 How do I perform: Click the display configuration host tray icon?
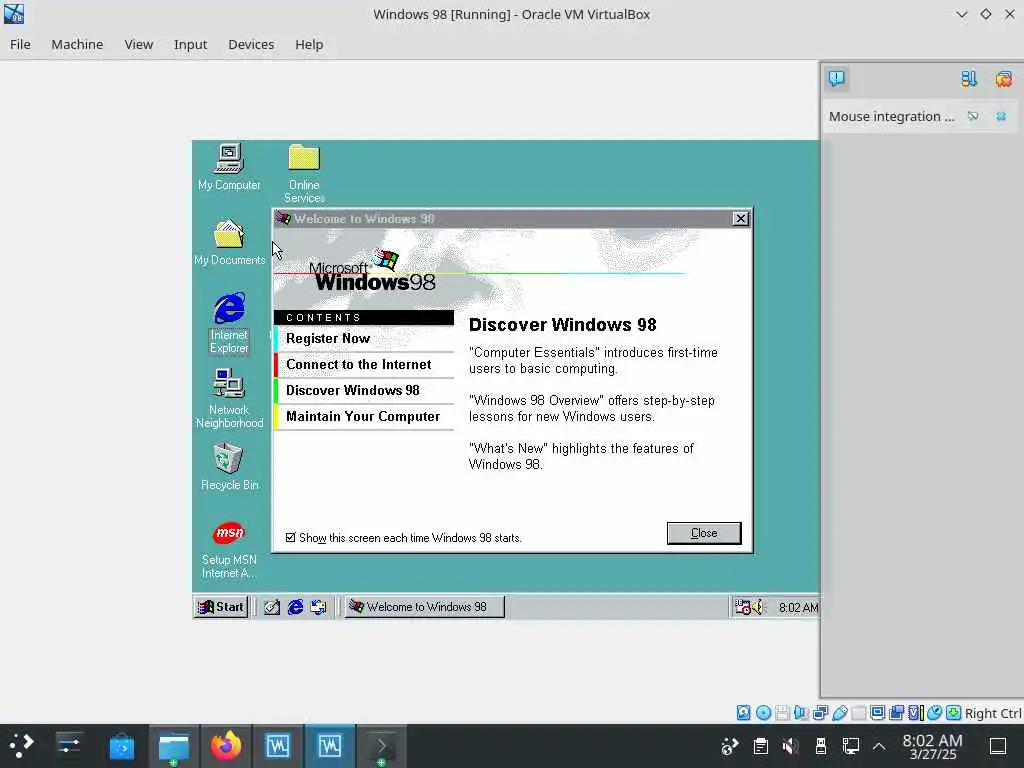click(x=850, y=746)
